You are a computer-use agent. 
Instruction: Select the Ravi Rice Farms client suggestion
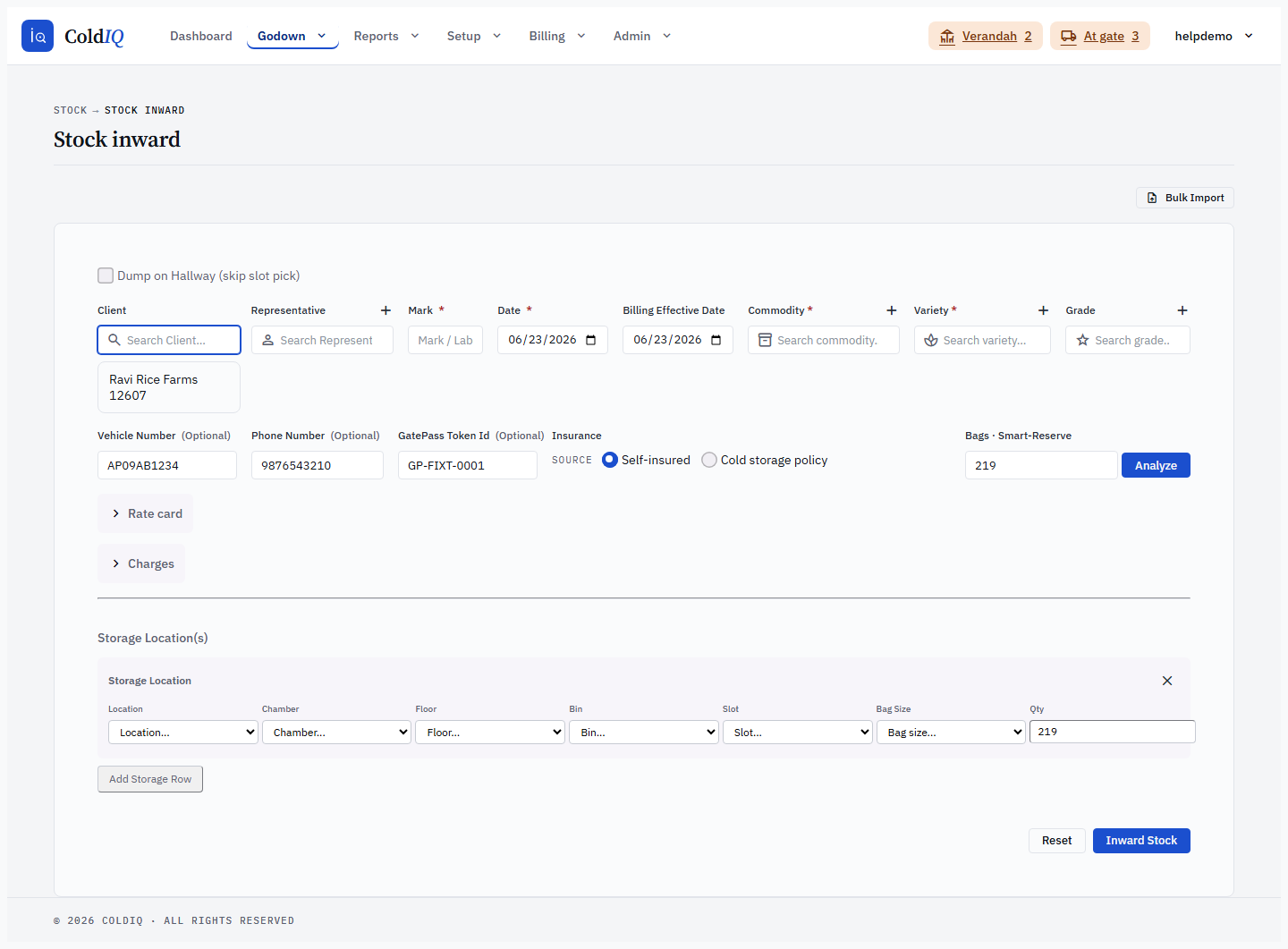[169, 387]
